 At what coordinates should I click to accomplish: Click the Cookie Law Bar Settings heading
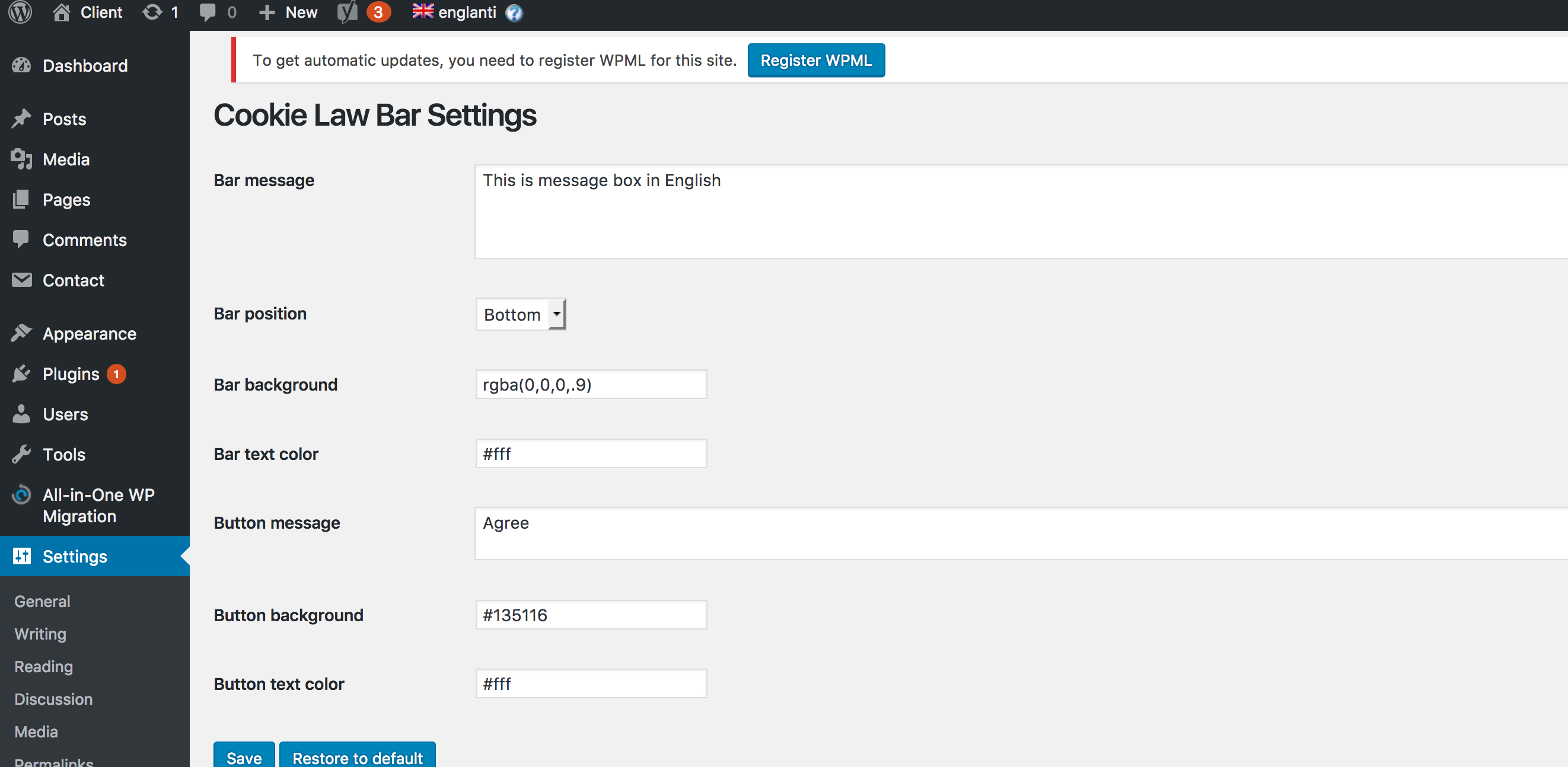point(375,115)
